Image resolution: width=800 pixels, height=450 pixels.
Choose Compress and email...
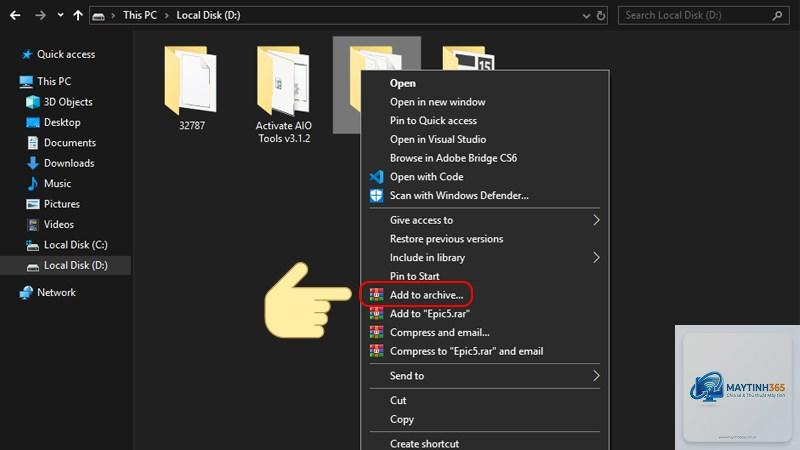tap(440, 332)
